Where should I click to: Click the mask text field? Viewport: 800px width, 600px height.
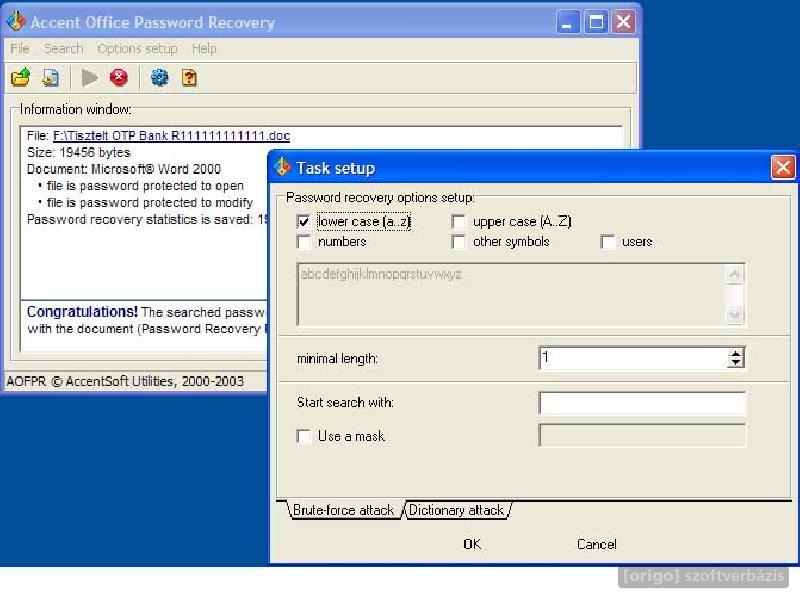pyautogui.click(x=642, y=436)
